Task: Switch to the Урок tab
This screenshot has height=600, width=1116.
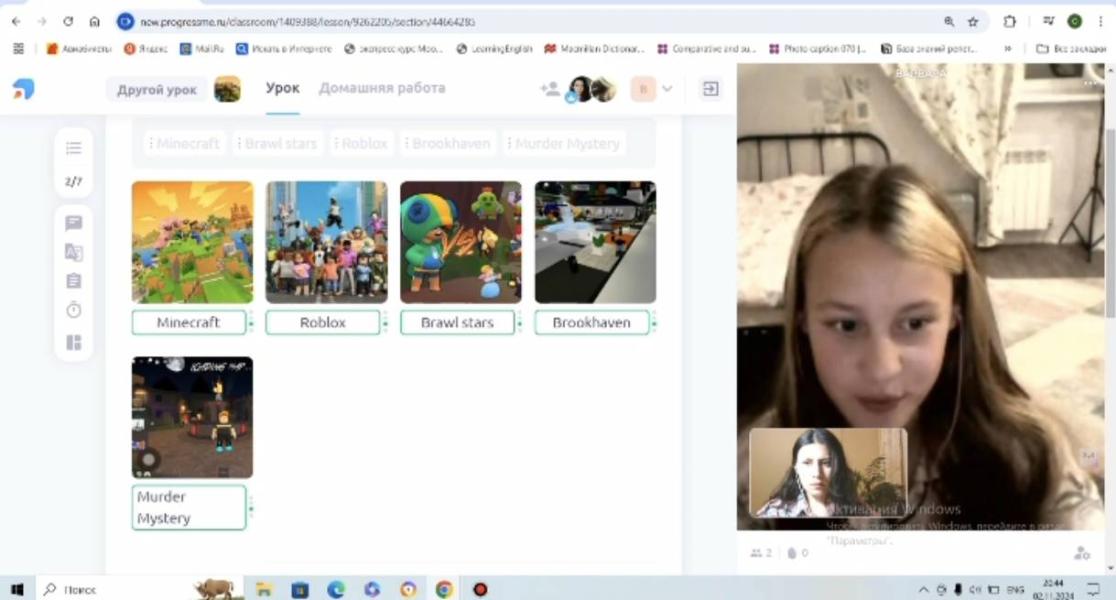Action: 282,88
